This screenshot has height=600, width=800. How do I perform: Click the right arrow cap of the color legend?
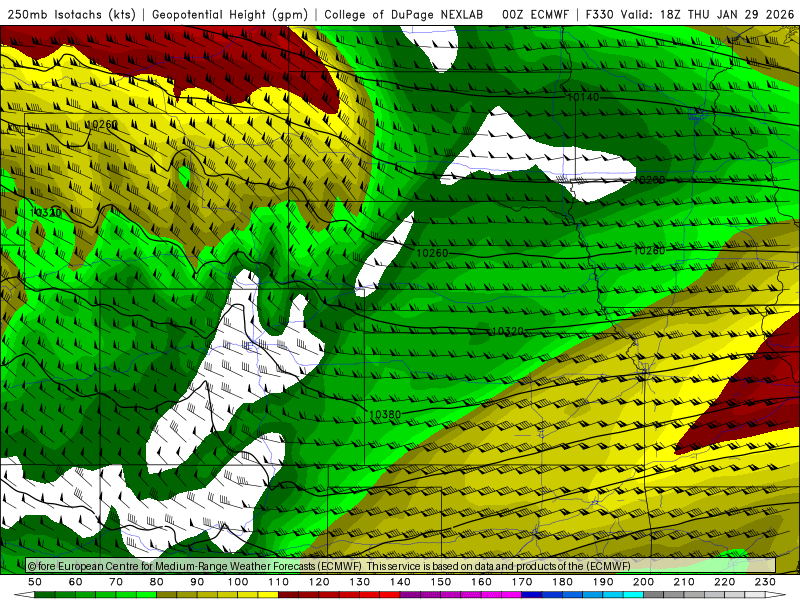[x=776, y=595]
